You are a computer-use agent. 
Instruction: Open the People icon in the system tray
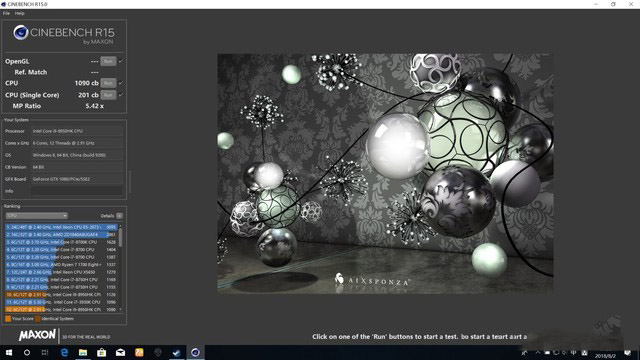(x=524, y=353)
